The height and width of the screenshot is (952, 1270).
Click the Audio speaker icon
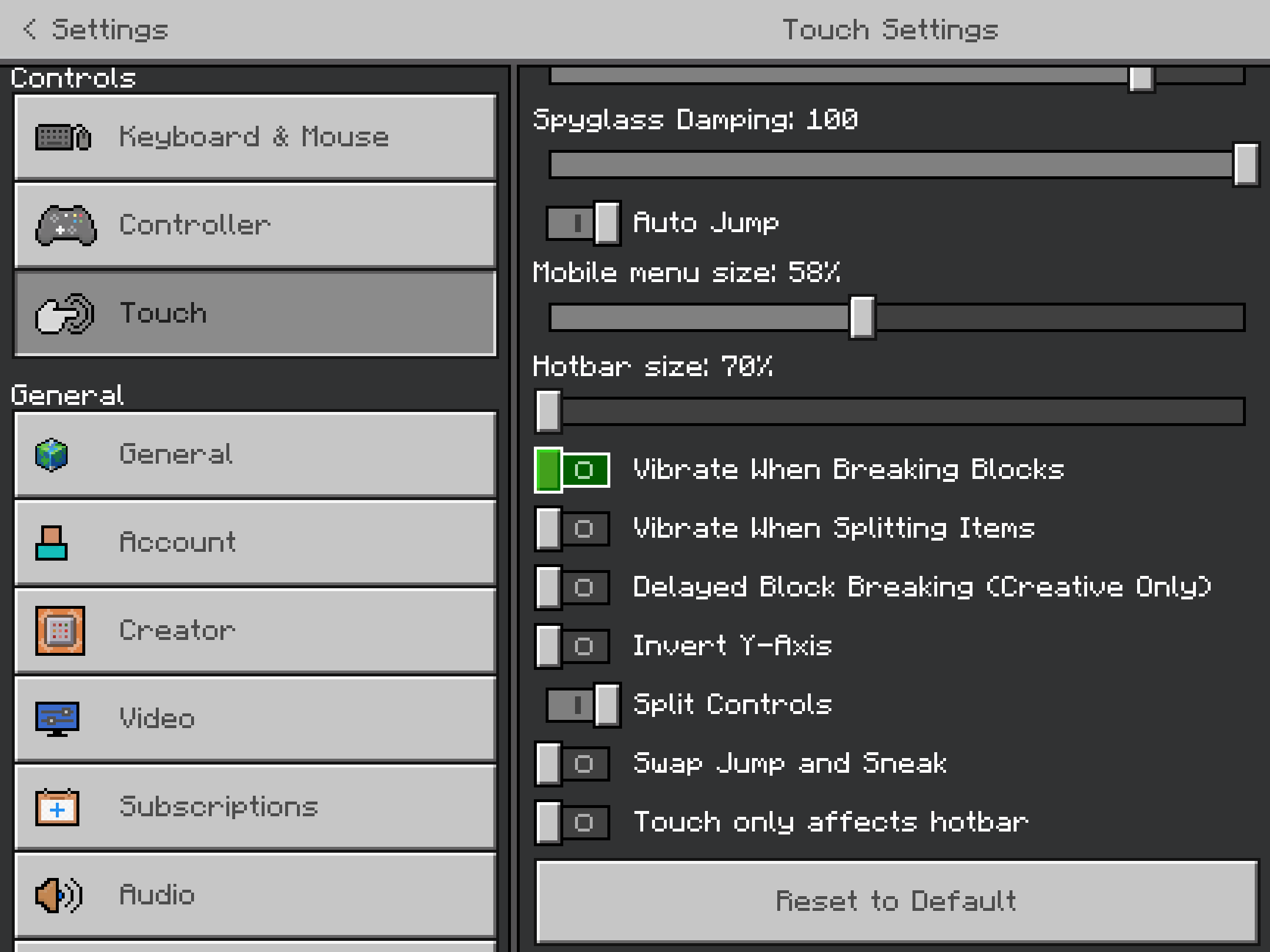(59, 895)
